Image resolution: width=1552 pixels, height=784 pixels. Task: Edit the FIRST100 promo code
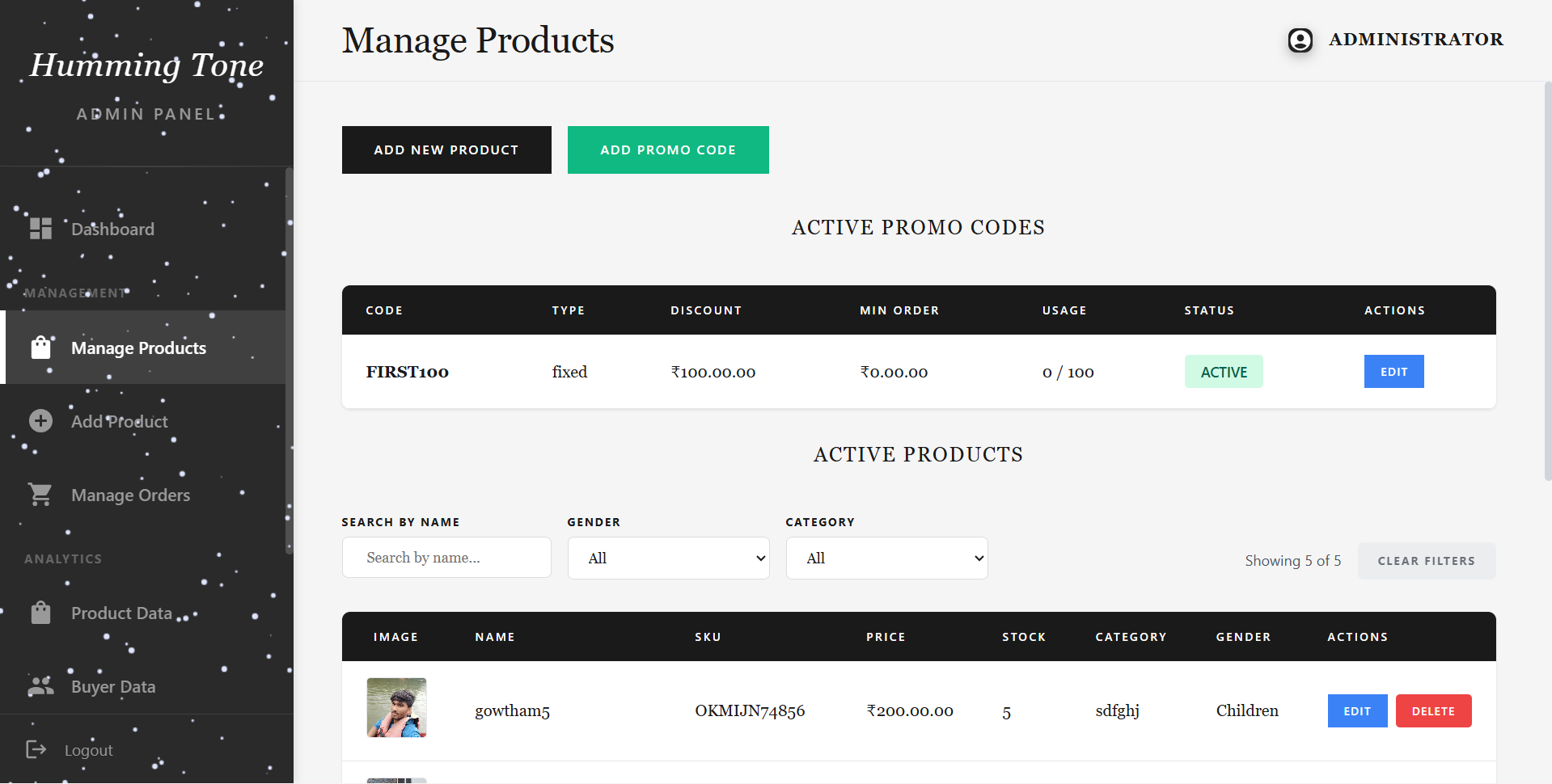click(1393, 372)
